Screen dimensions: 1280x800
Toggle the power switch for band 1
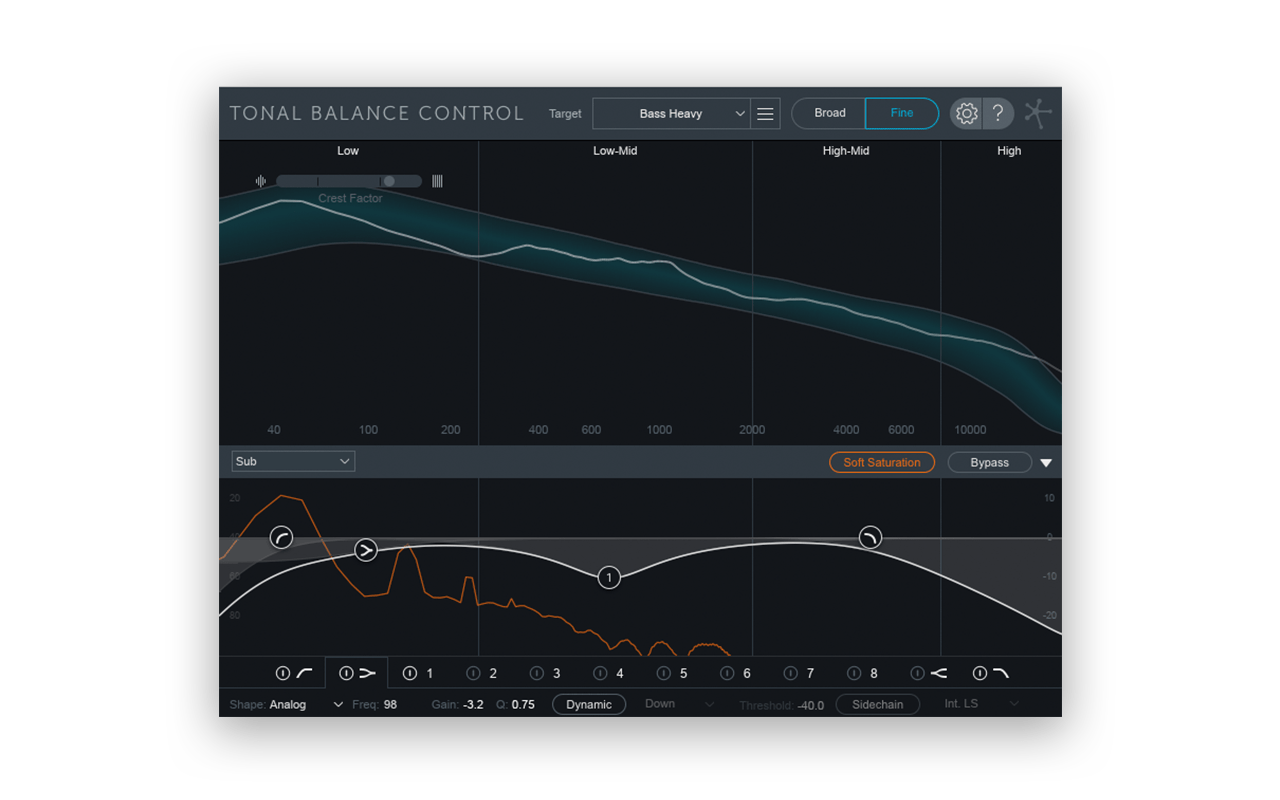410,673
